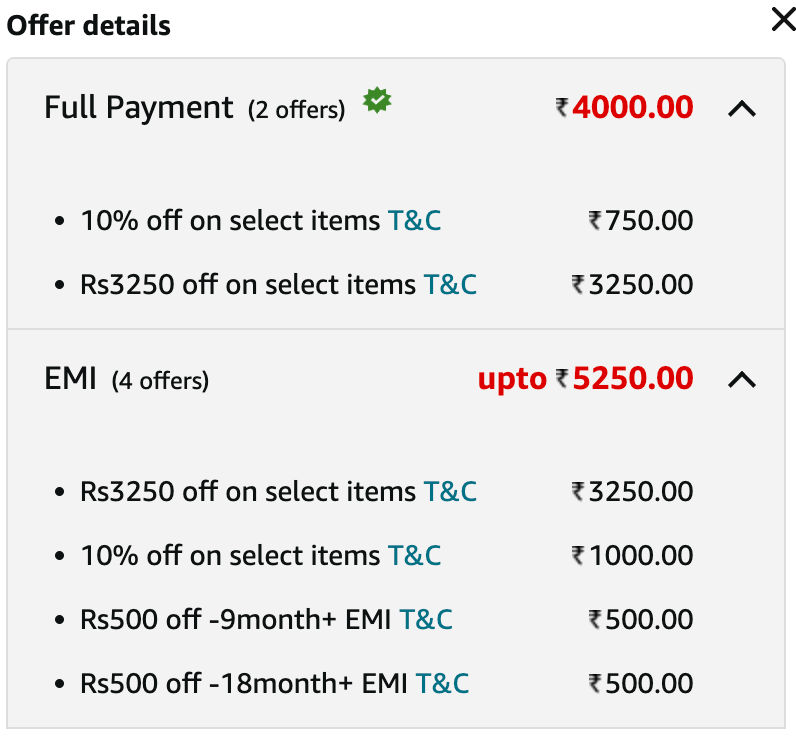Click the (2 offers) label
Viewport: 796px width, 752px height.
[x=296, y=110]
